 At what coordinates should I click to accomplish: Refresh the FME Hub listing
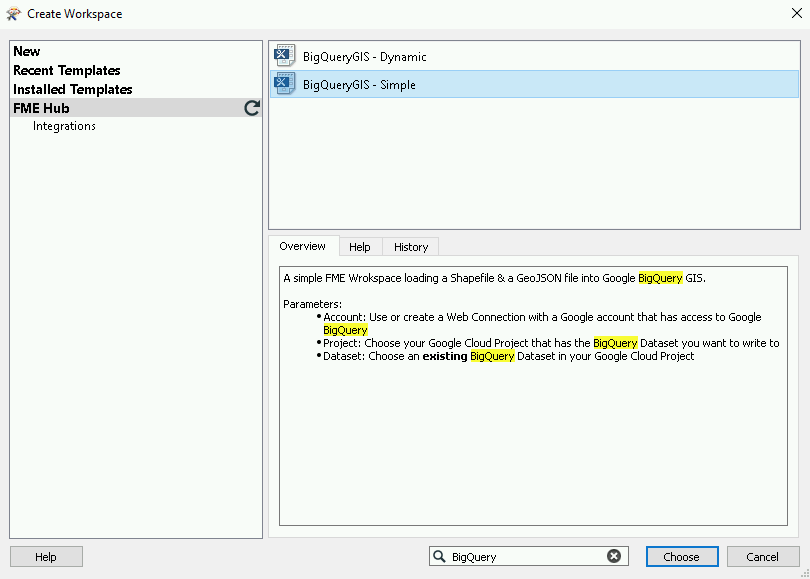tap(252, 108)
